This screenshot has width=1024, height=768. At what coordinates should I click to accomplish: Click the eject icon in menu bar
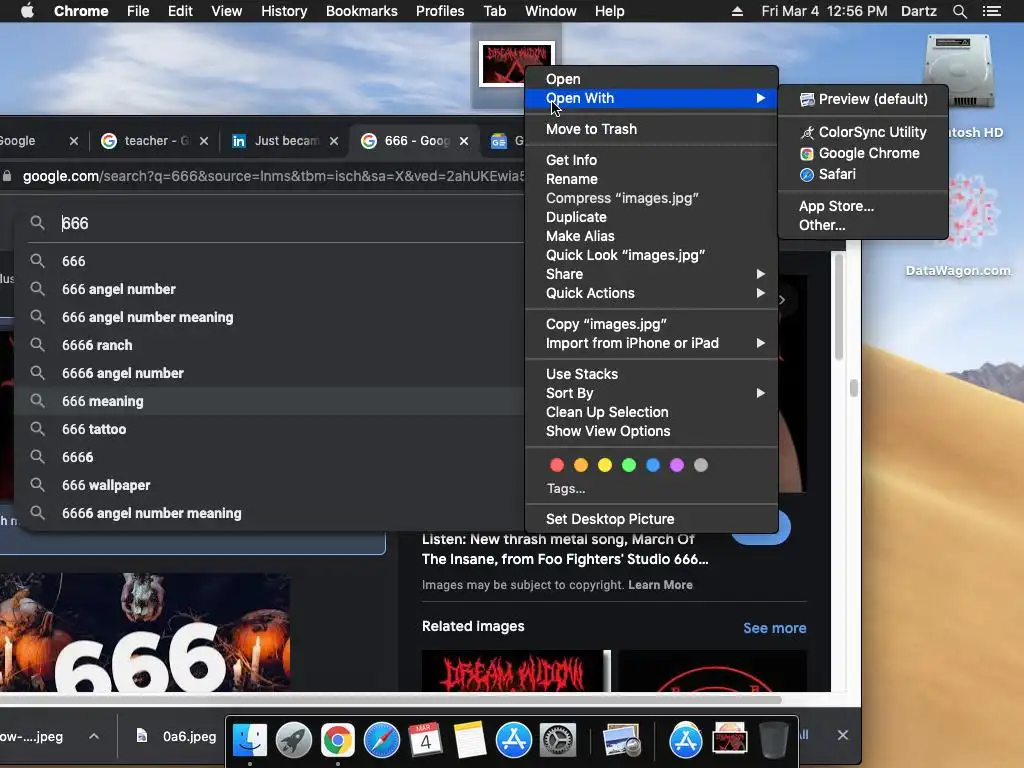[737, 11]
